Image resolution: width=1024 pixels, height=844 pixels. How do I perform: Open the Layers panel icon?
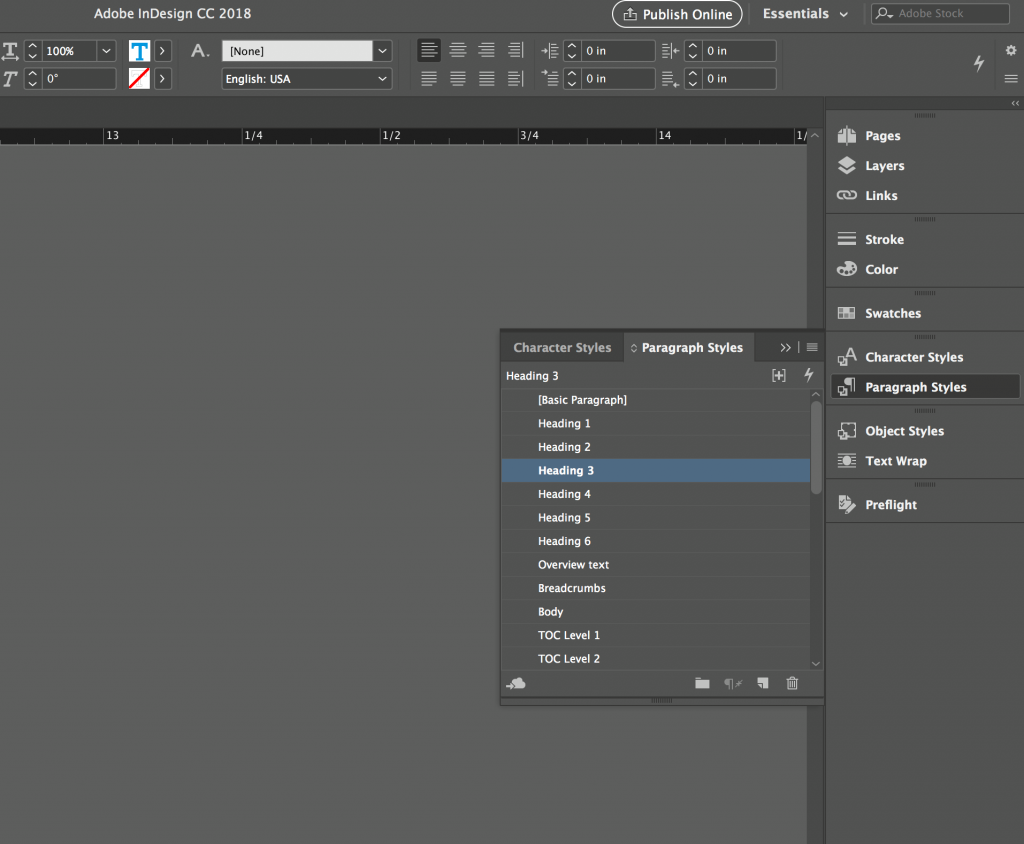pos(847,166)
